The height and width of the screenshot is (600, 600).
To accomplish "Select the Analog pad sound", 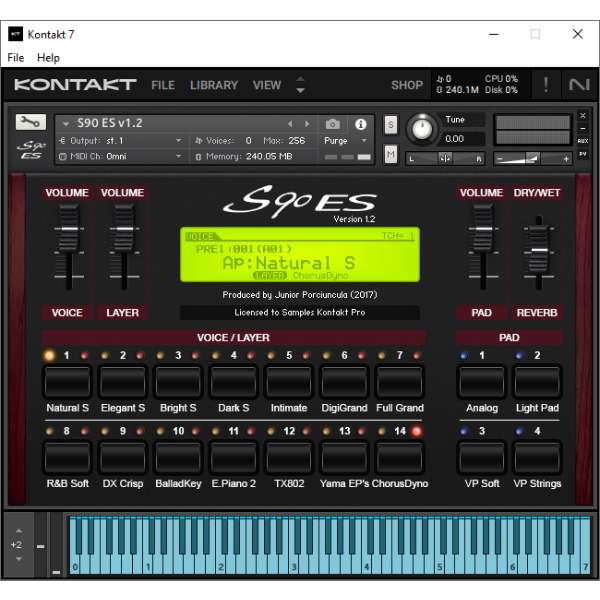I will pyautogui.click(x=482, y=382).
